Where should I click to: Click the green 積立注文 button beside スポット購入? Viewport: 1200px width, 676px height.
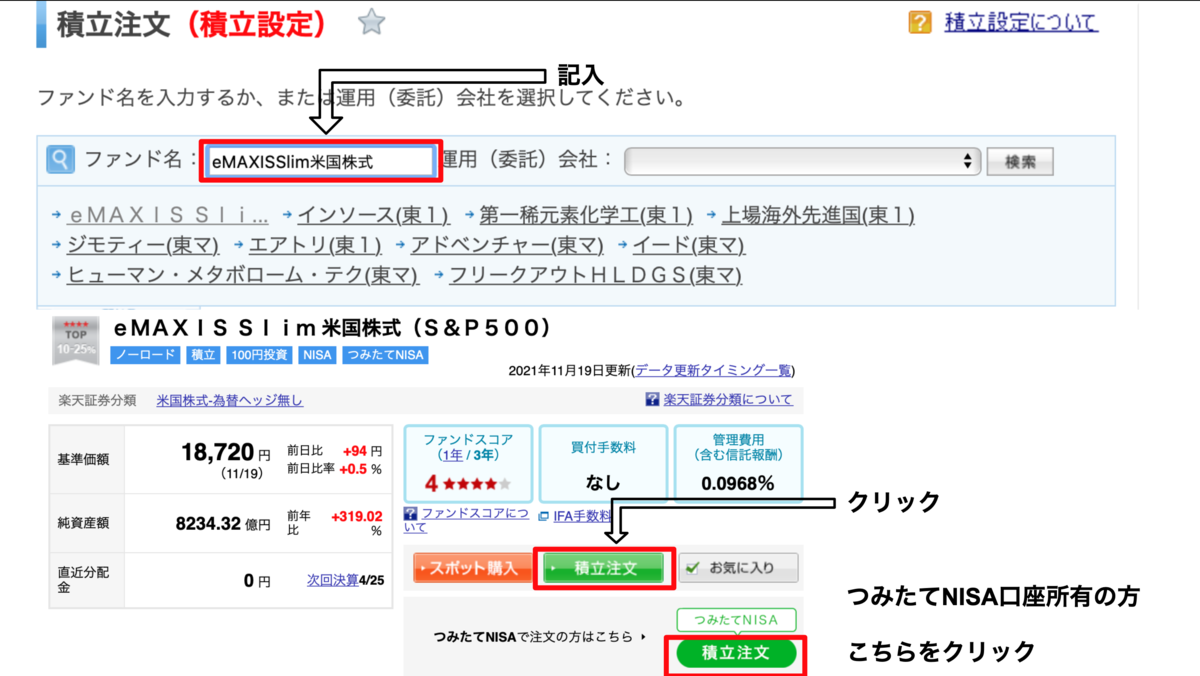(604, 568)
